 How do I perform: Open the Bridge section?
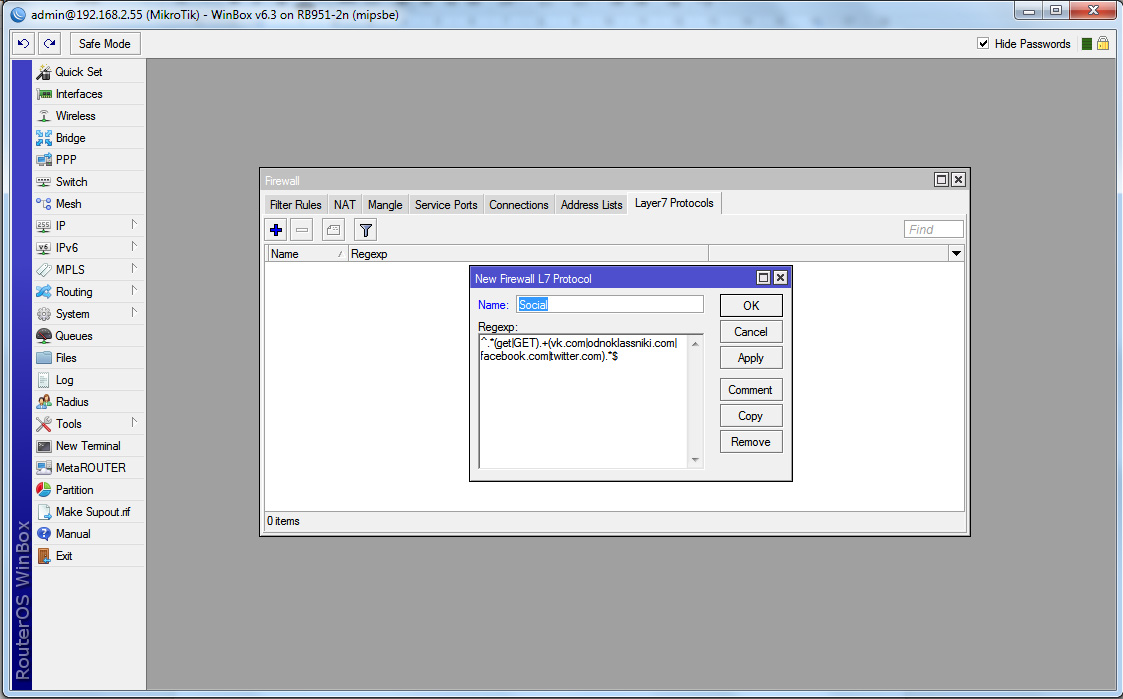89,138
